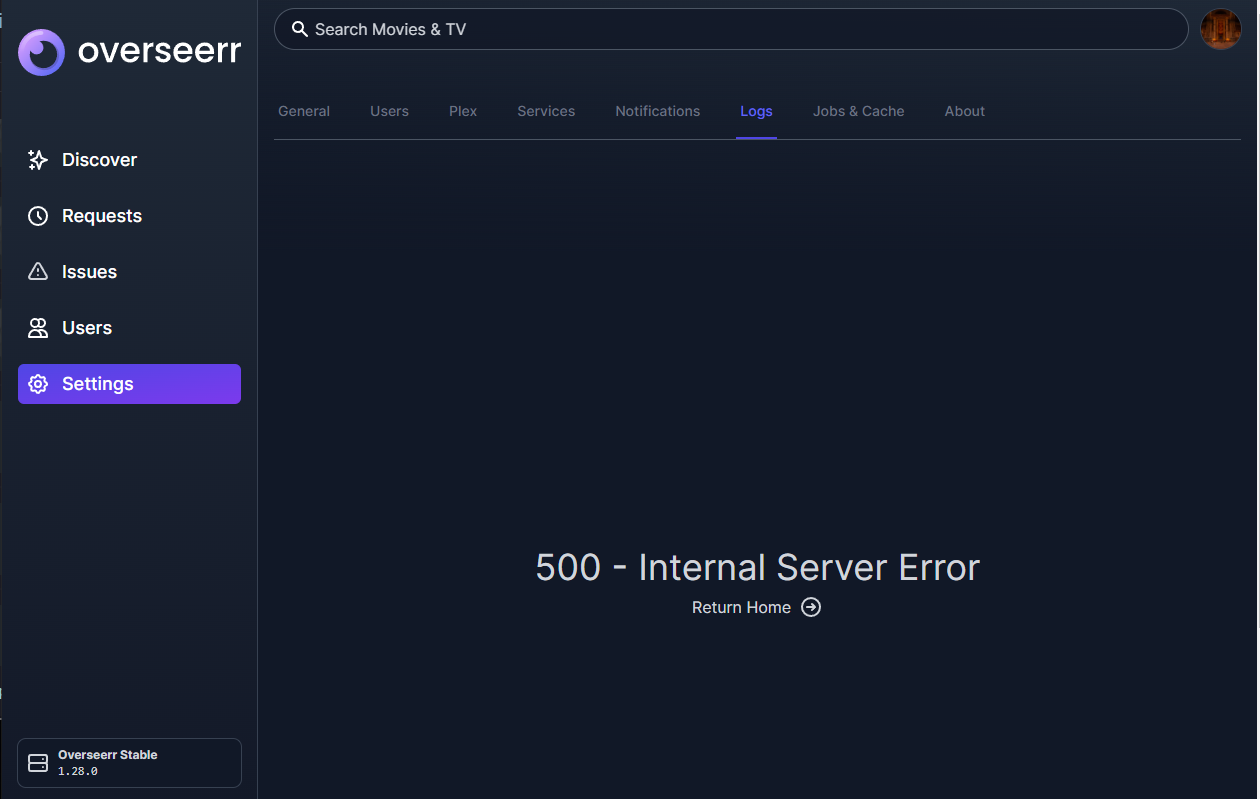Select the Services settings tab
1260x799 pixels.
[546, 111]
